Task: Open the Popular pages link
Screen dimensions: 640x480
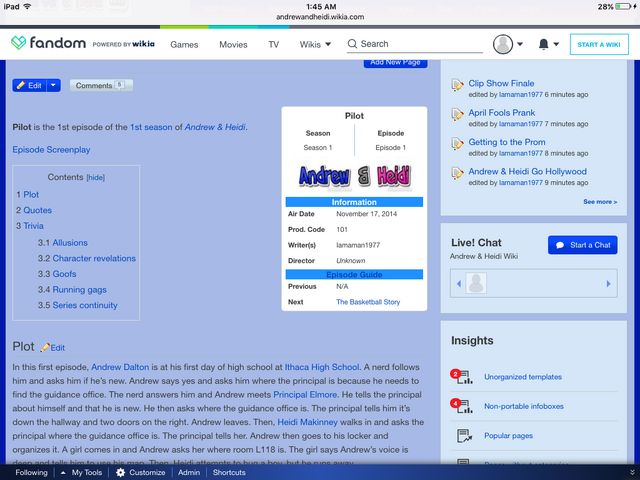Action: [508, 436]
